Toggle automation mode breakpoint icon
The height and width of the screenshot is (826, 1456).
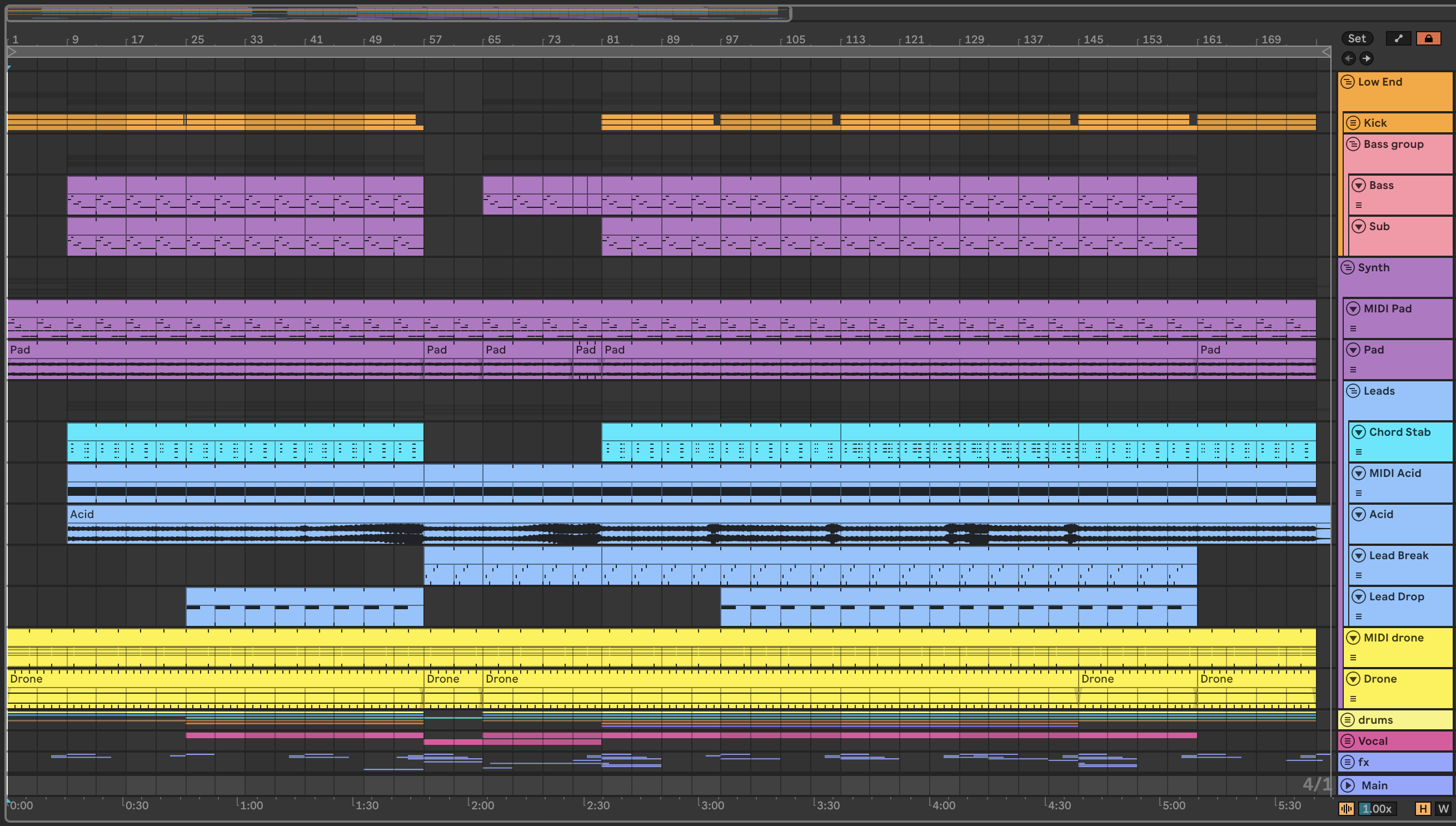(x=1398, y=38)
